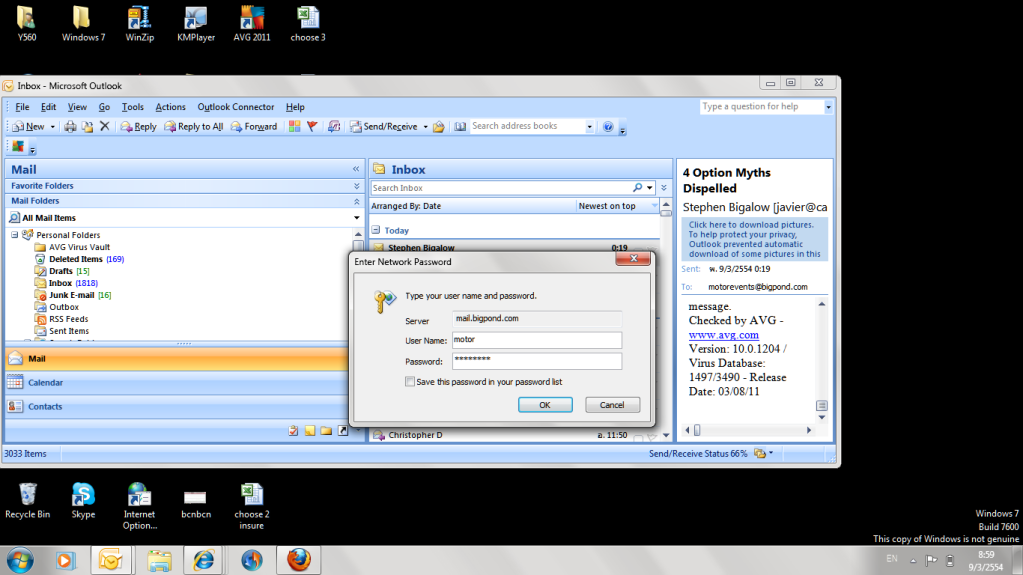Select the Drafts folder
1023x575 pixels.
61,271
